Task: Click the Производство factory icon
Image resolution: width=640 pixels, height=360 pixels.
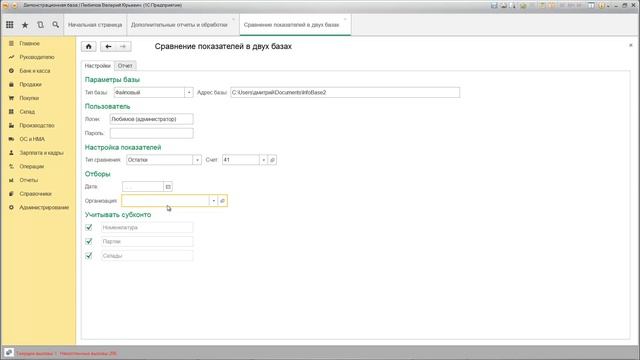Action: (11, 125)
